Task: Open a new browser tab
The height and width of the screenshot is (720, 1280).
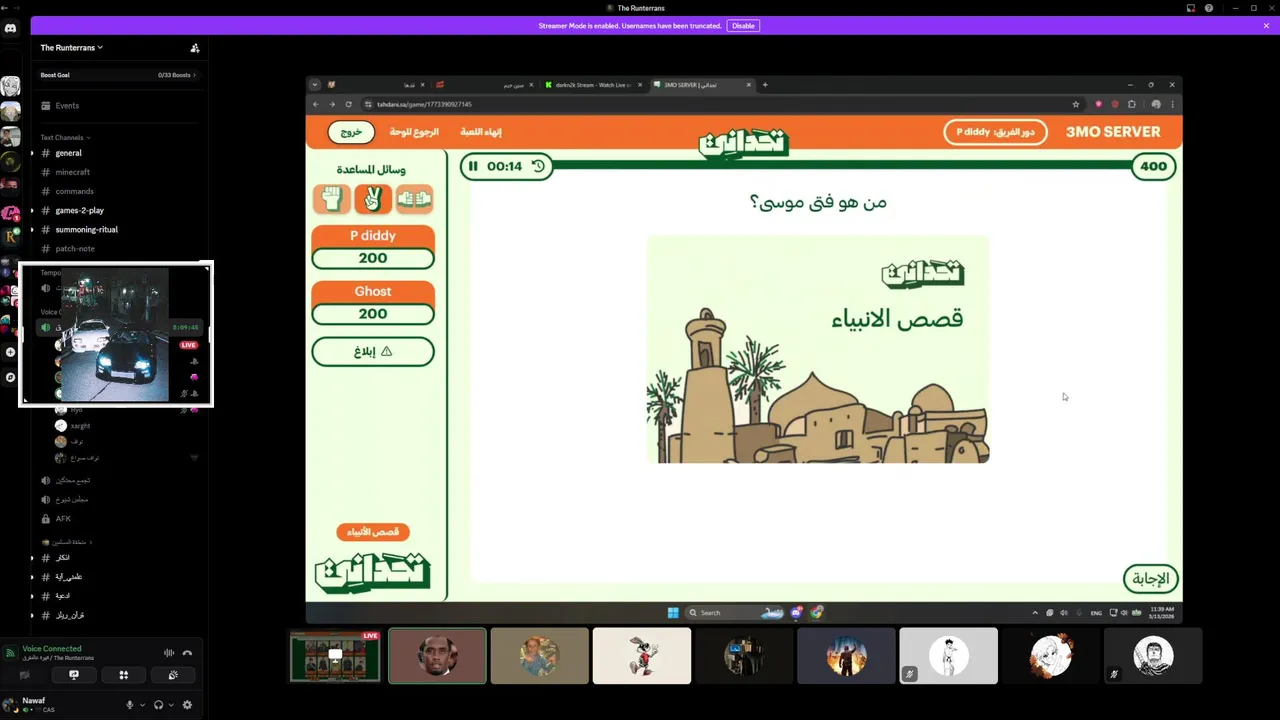Action: coord(765,85)
